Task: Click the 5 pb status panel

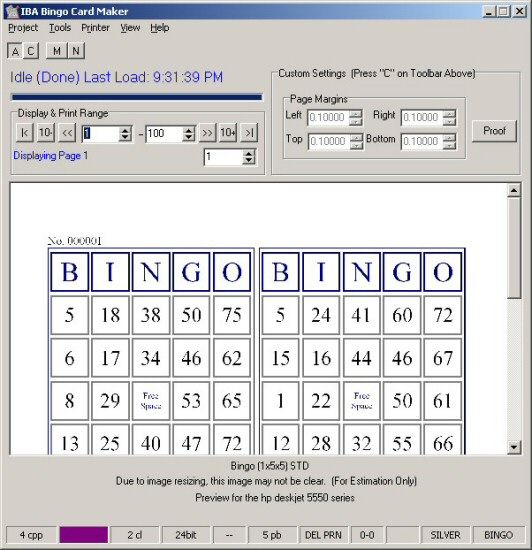Action: point(272,535)
